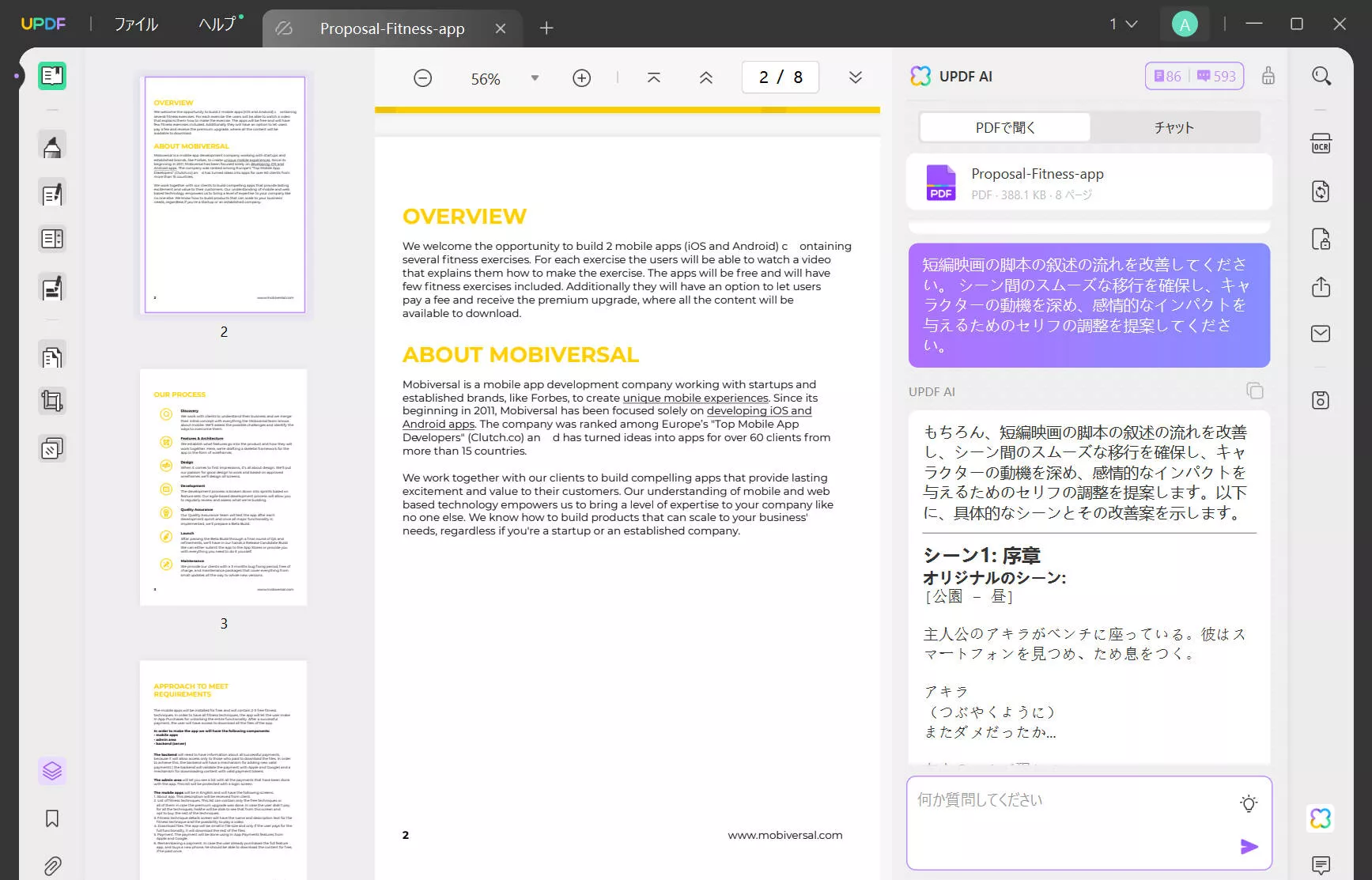The image size is (1372, 880).
Task: Click the purple user prompt message bubble
Action: [x=1089, y=305]
